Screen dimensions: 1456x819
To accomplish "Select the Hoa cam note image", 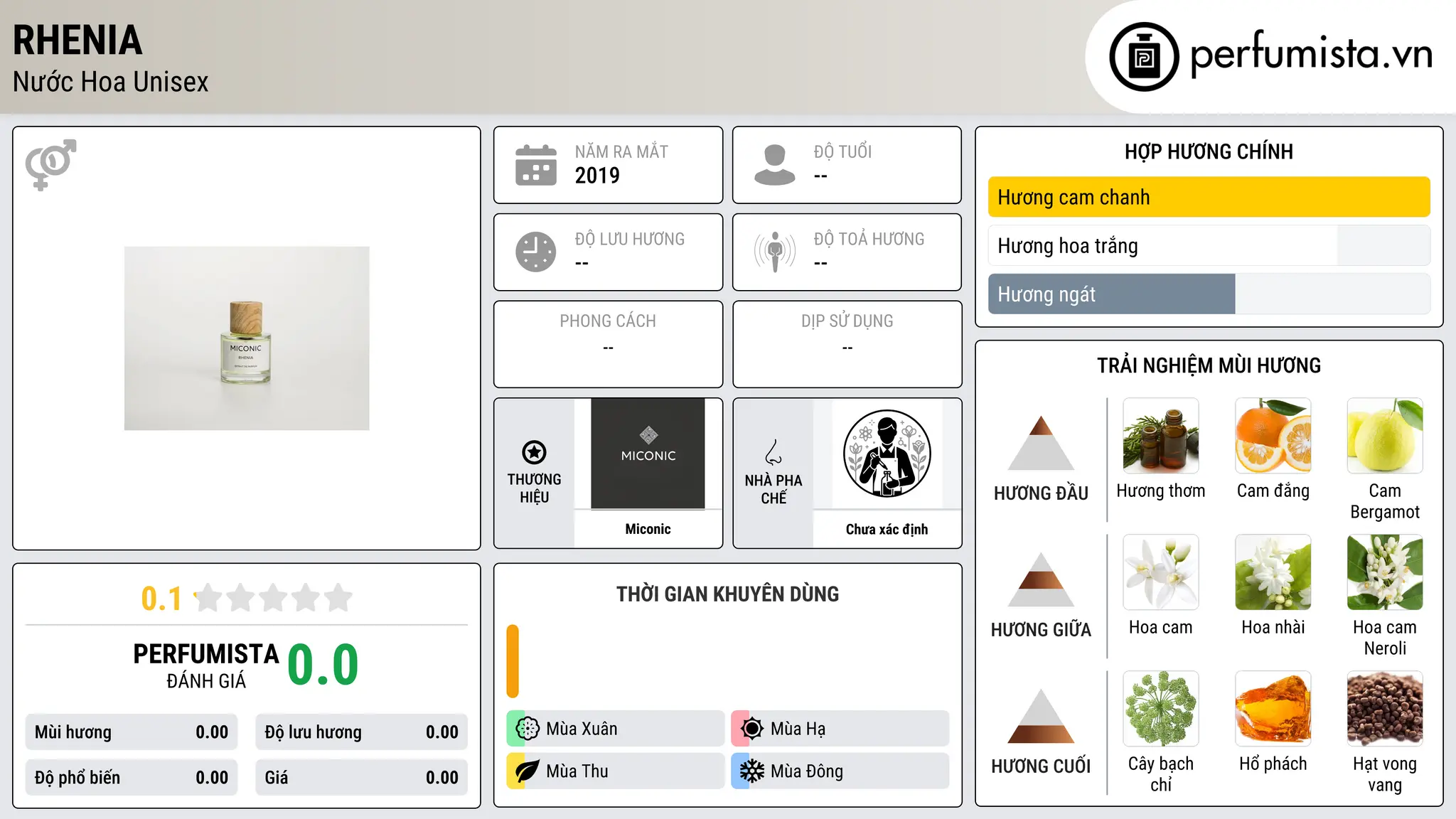I will tap(1161, 572).
